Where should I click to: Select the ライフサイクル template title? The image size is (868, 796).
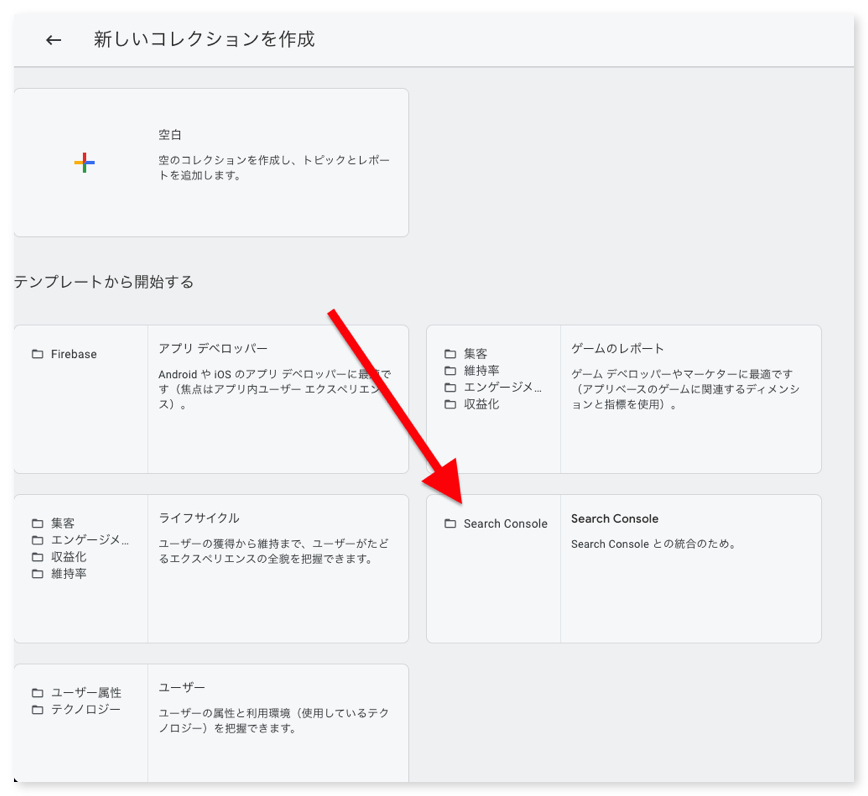pos(199,518)
